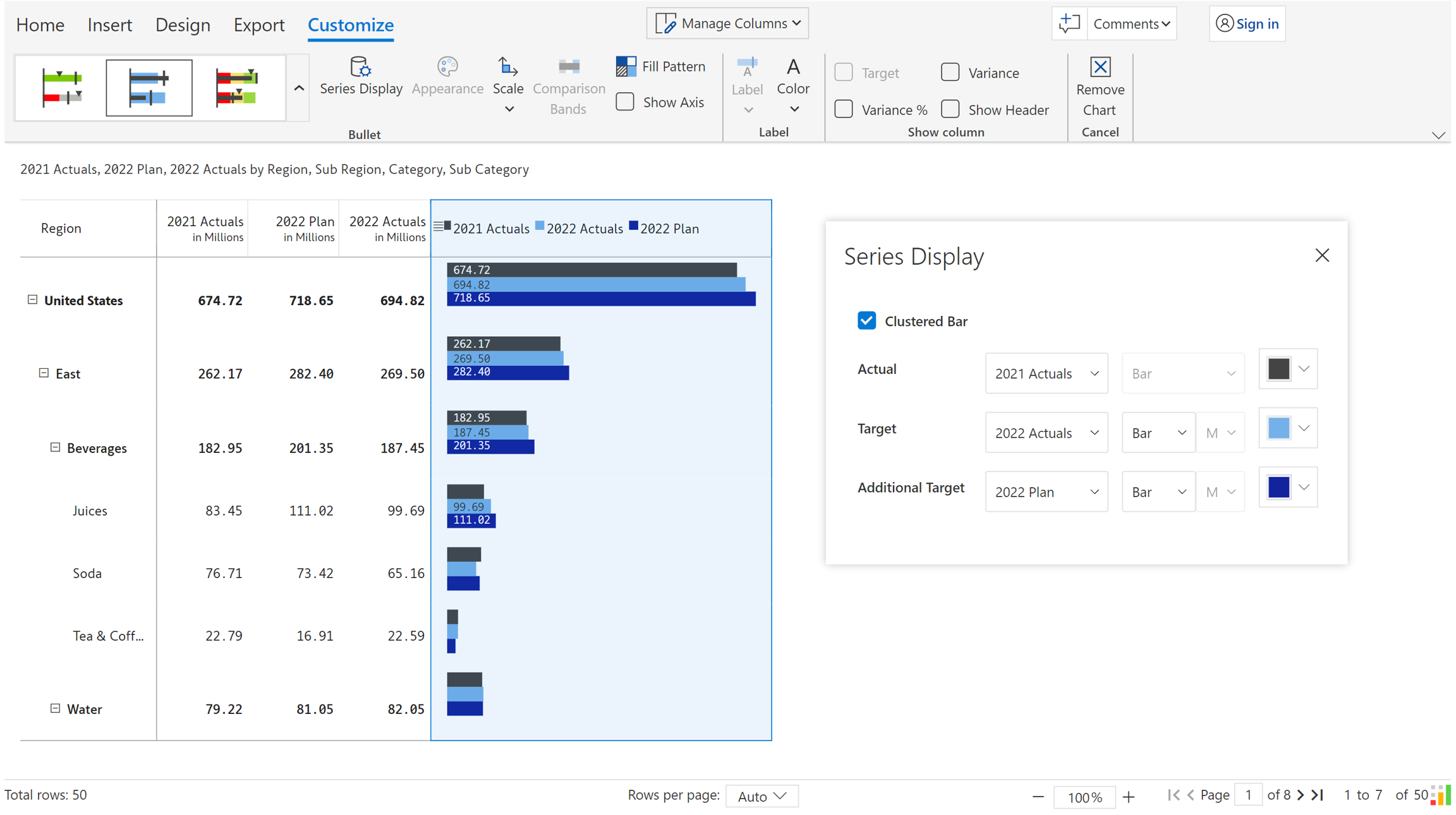Open the Manage Columns dropdown
1456x815 pixels.
coord(727,24)
